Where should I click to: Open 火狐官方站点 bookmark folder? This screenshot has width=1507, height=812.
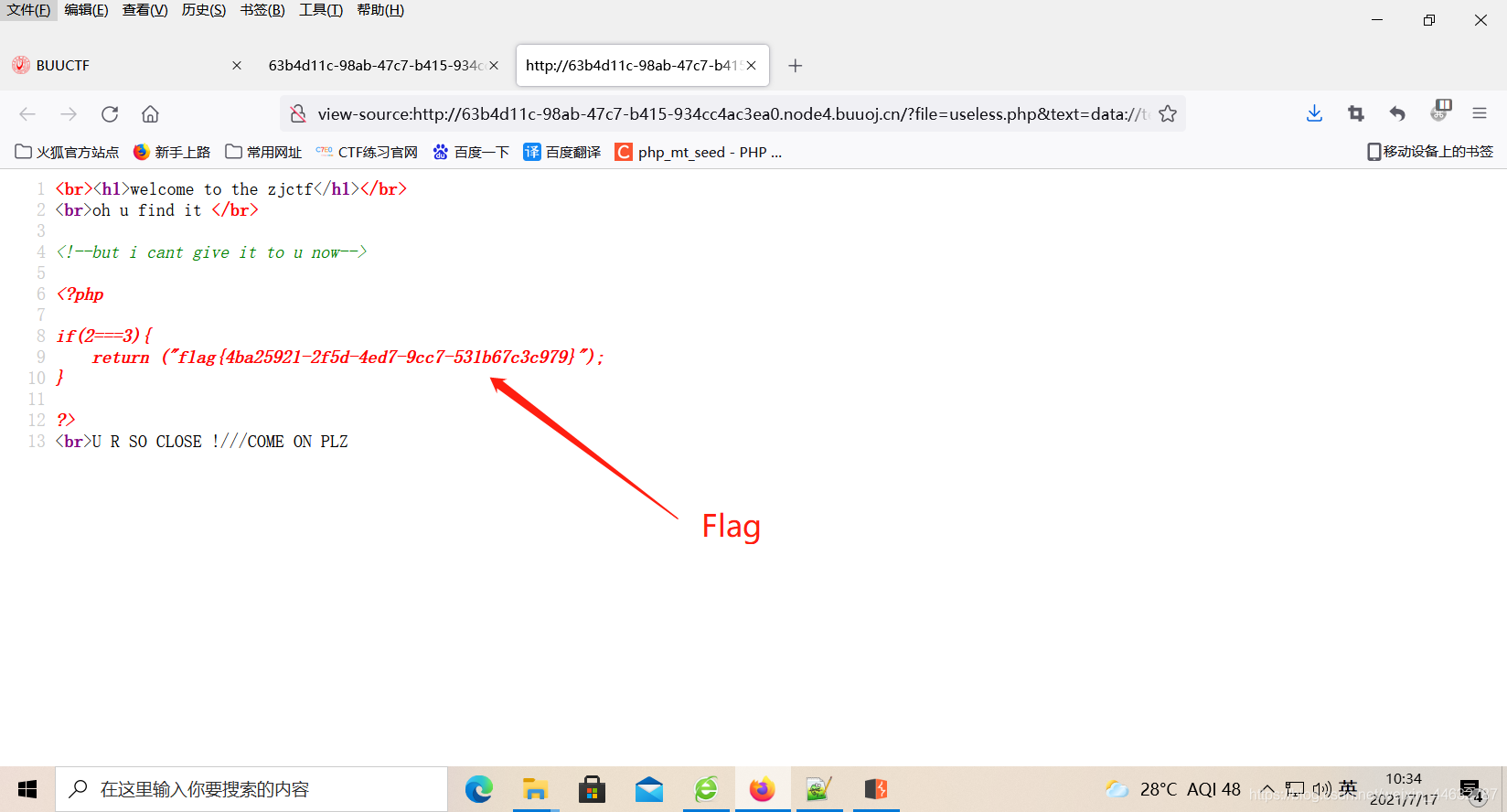point(67,152)
